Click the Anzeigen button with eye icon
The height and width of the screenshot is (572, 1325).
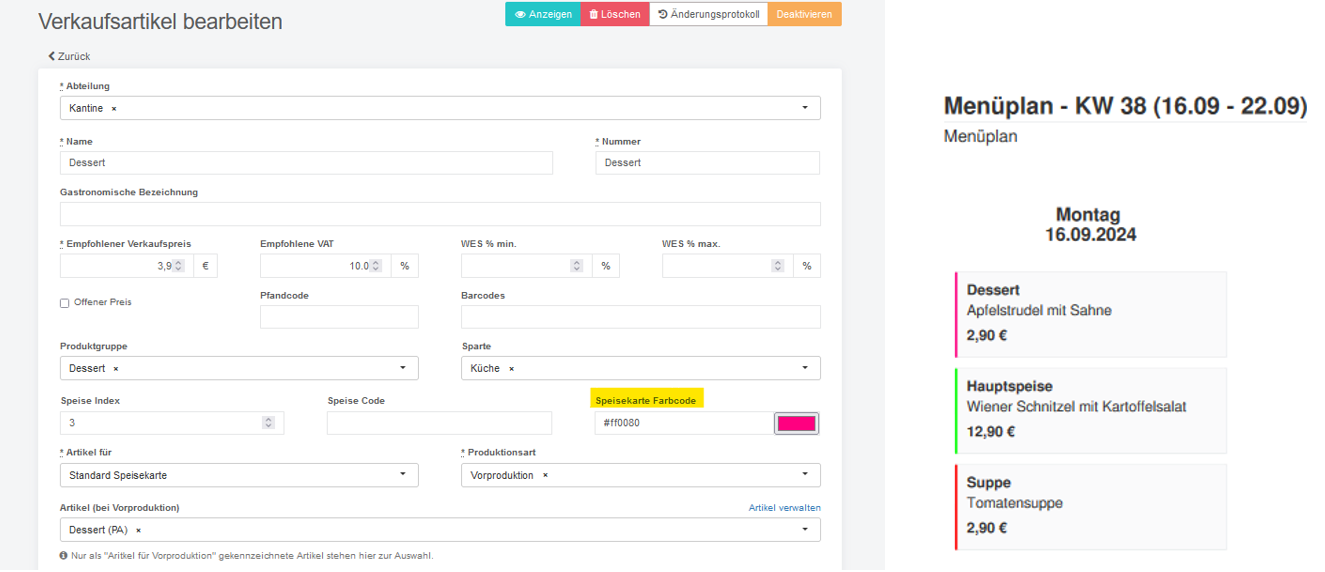543,14
